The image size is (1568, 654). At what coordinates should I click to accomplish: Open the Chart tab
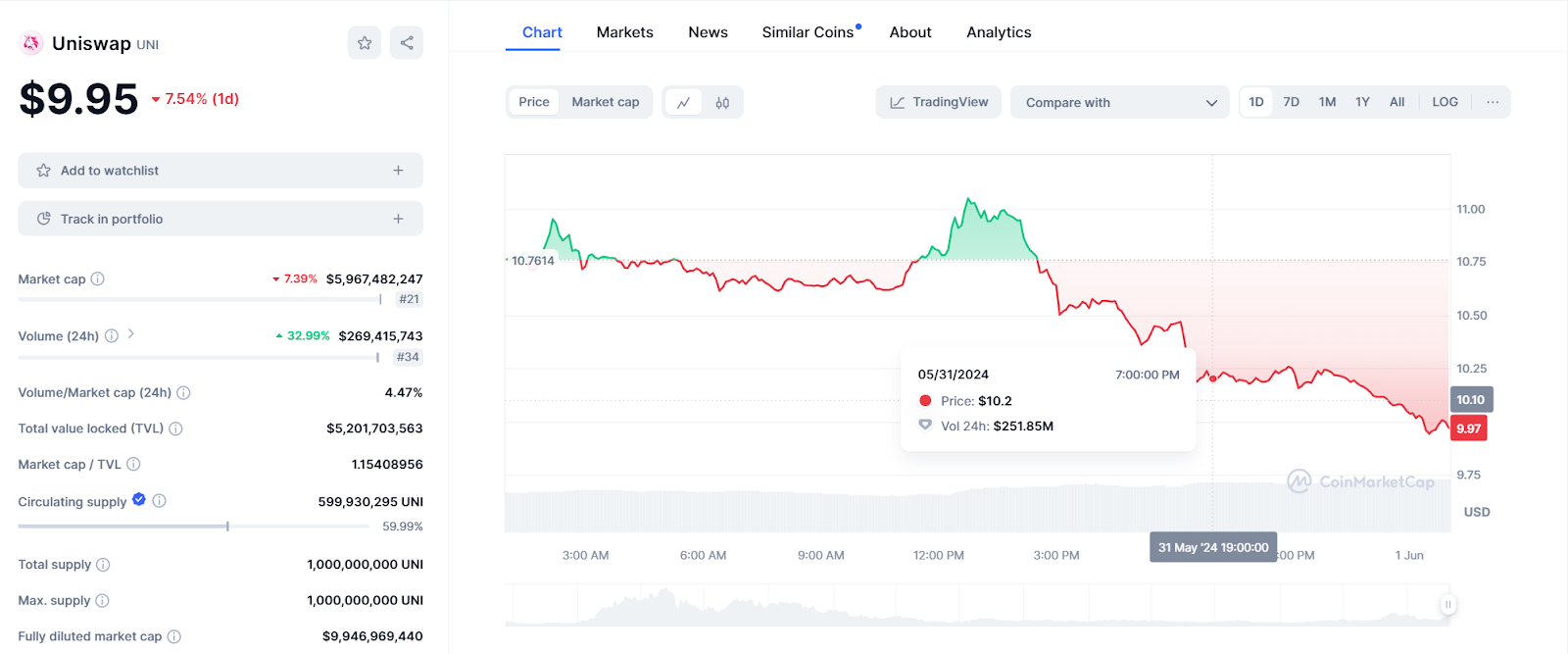pos(542,32)
